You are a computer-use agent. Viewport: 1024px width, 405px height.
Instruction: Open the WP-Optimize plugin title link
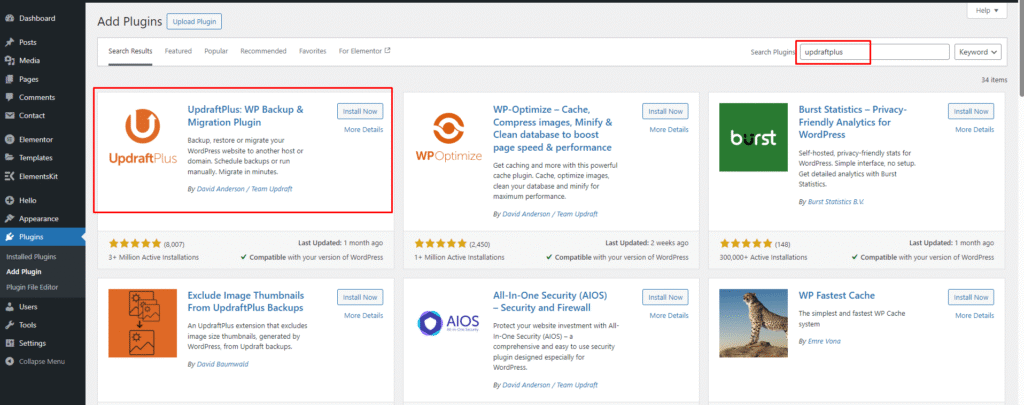[552, 128]
